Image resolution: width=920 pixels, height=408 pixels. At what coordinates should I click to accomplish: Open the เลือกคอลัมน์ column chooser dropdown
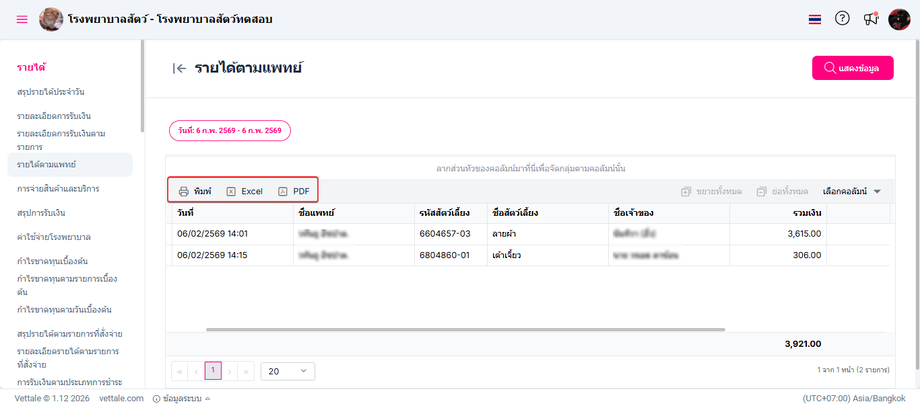[x=852, y=191]
